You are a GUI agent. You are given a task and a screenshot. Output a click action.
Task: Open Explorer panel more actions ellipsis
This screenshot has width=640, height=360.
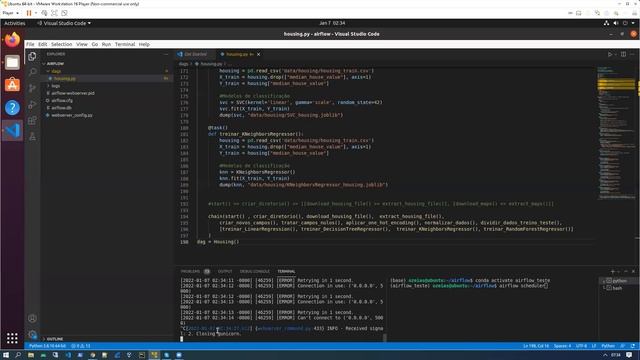tap(166, 54)
